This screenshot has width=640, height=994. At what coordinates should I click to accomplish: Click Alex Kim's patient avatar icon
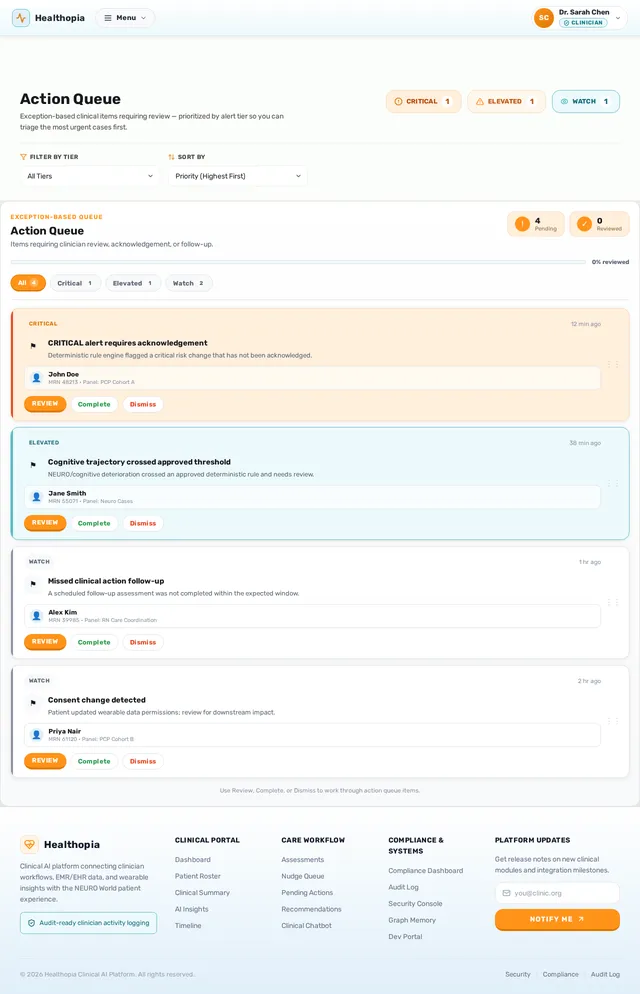[37, 616]
